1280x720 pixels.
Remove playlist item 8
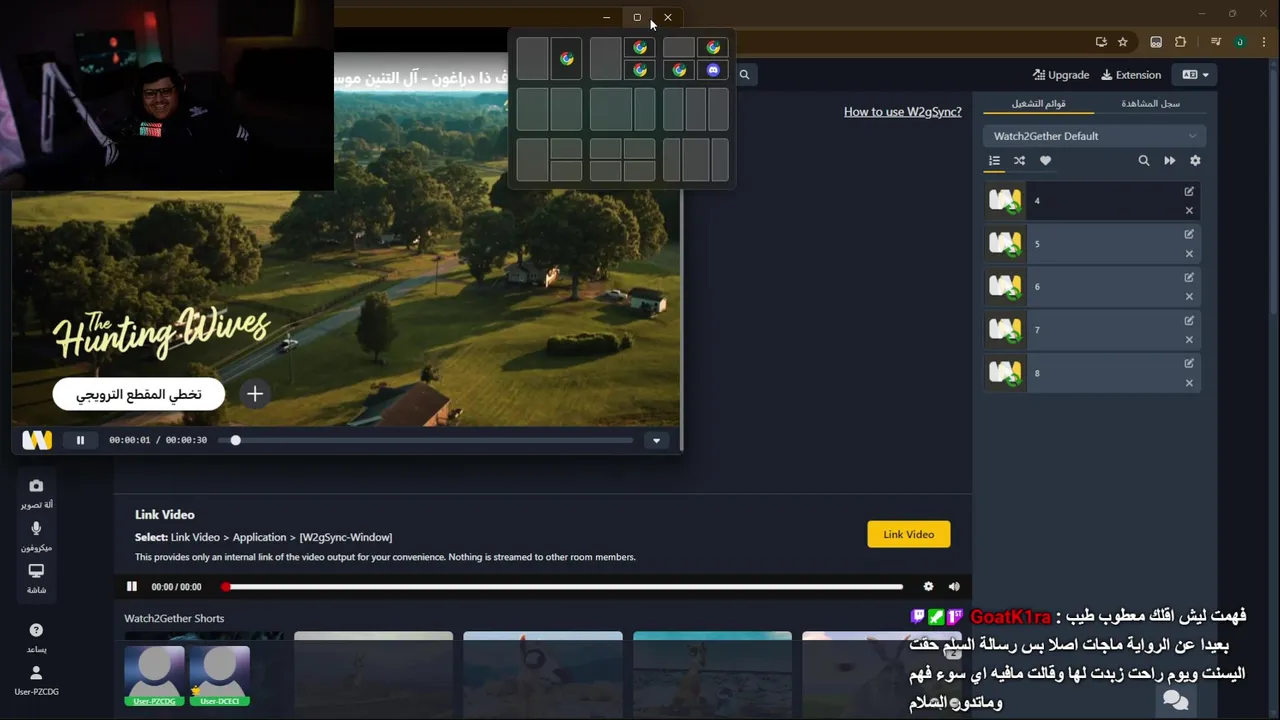(1189, 383)
